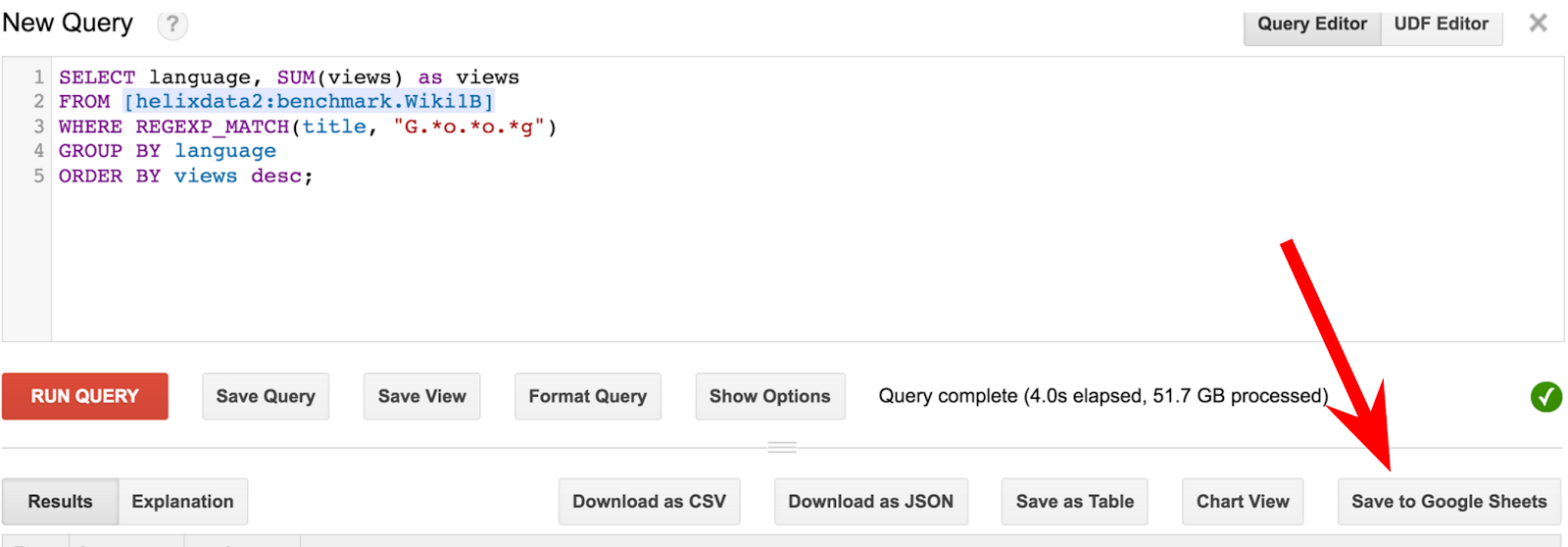Expand Show Options
Screen dimensions: 1568x547
tap(769, 397)
